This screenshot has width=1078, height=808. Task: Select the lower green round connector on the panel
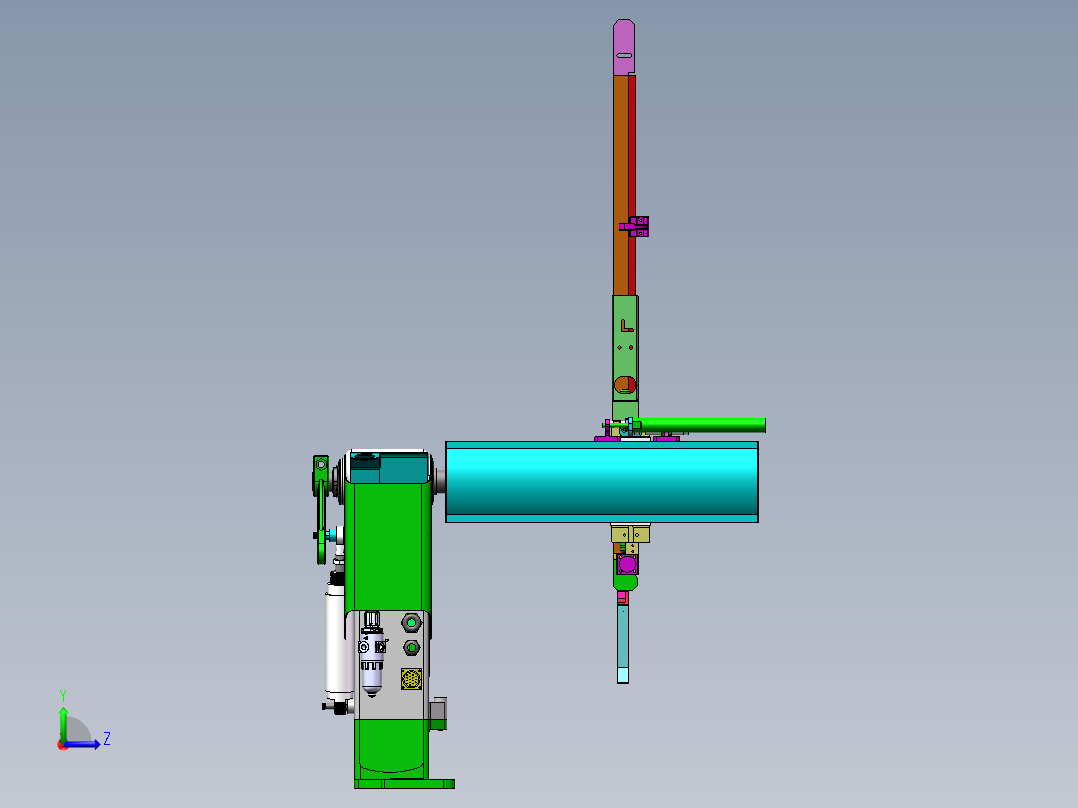[411, 648]
